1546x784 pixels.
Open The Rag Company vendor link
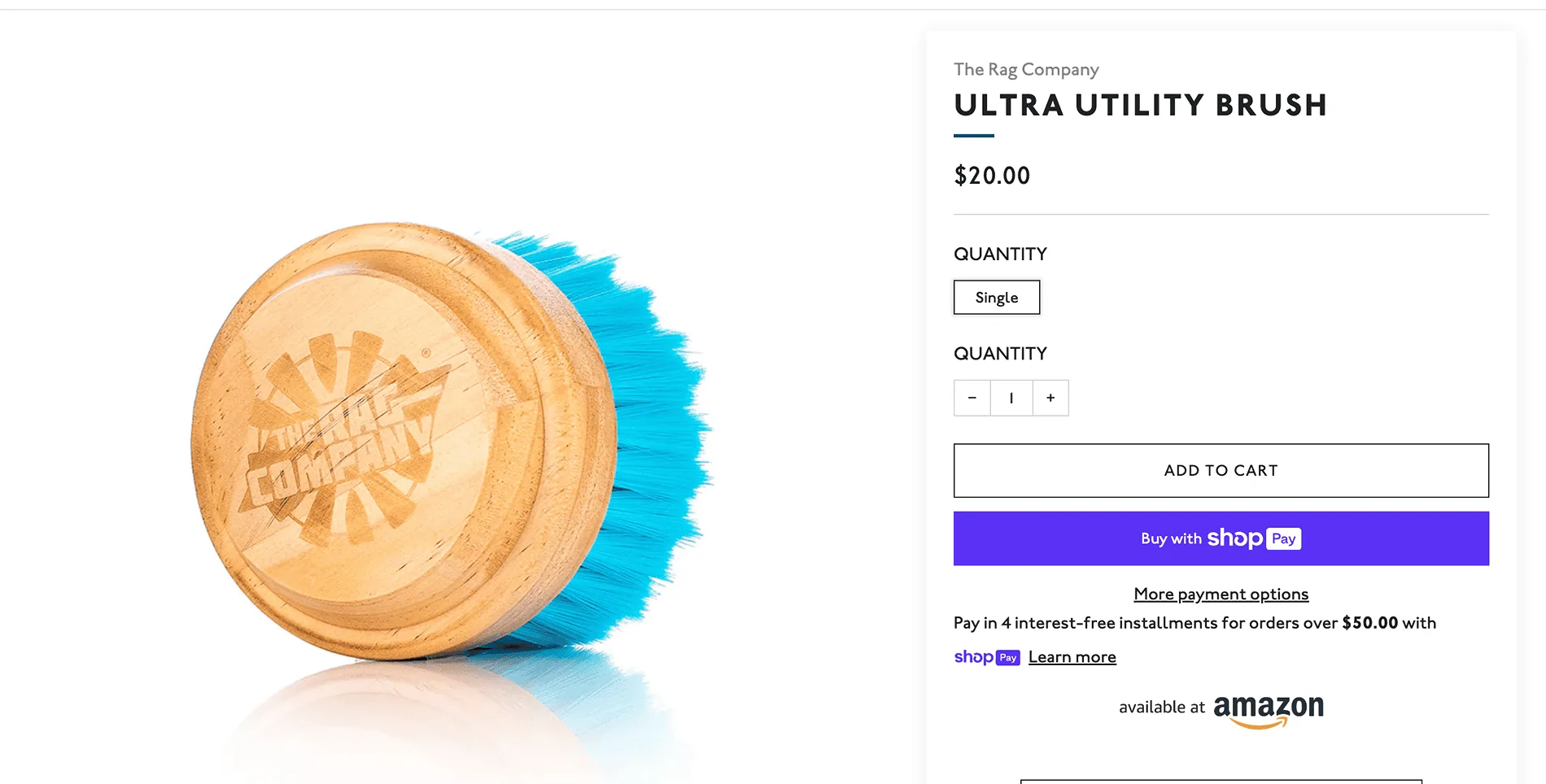[1026, 70]
